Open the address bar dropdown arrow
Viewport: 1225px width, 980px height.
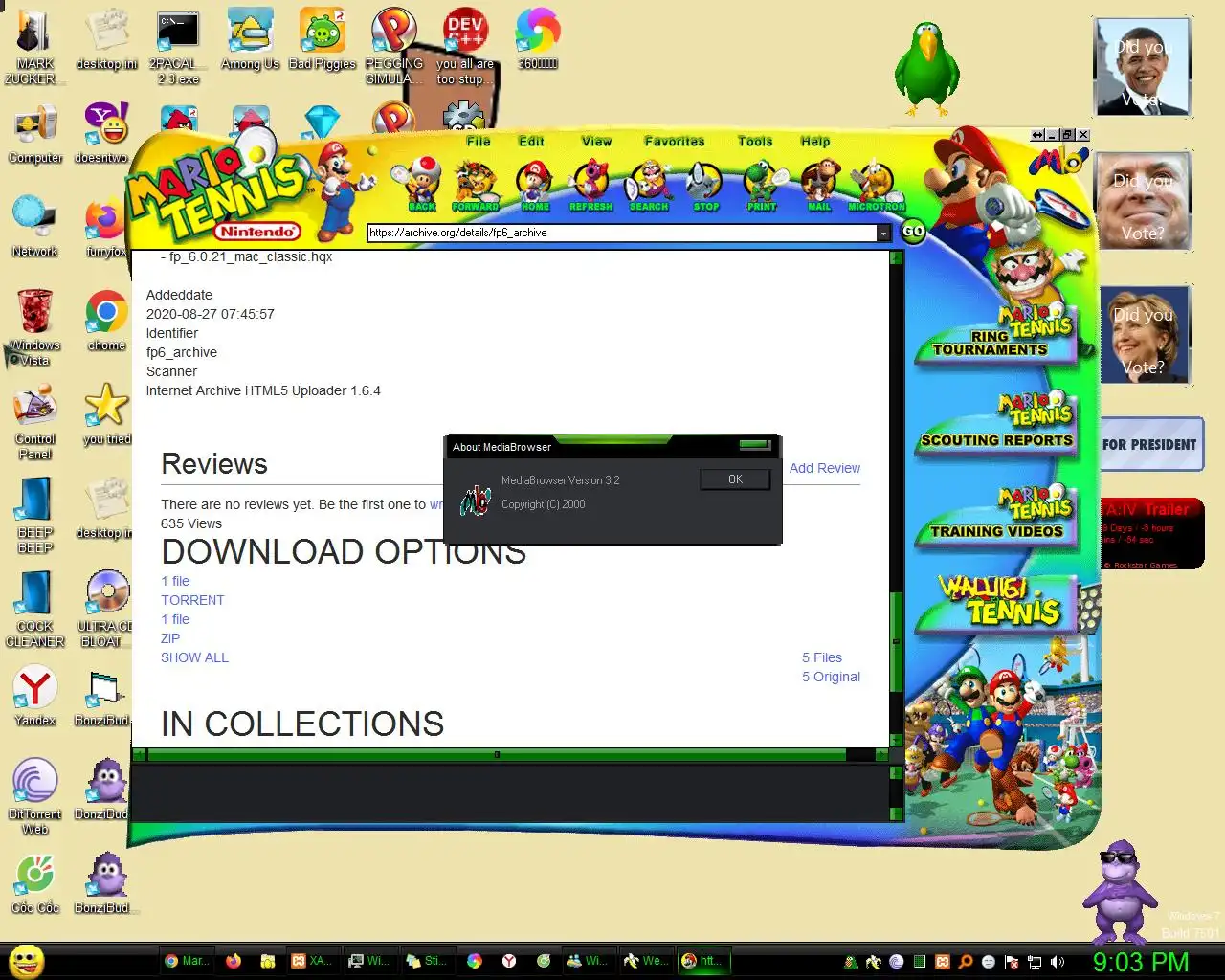883,233
